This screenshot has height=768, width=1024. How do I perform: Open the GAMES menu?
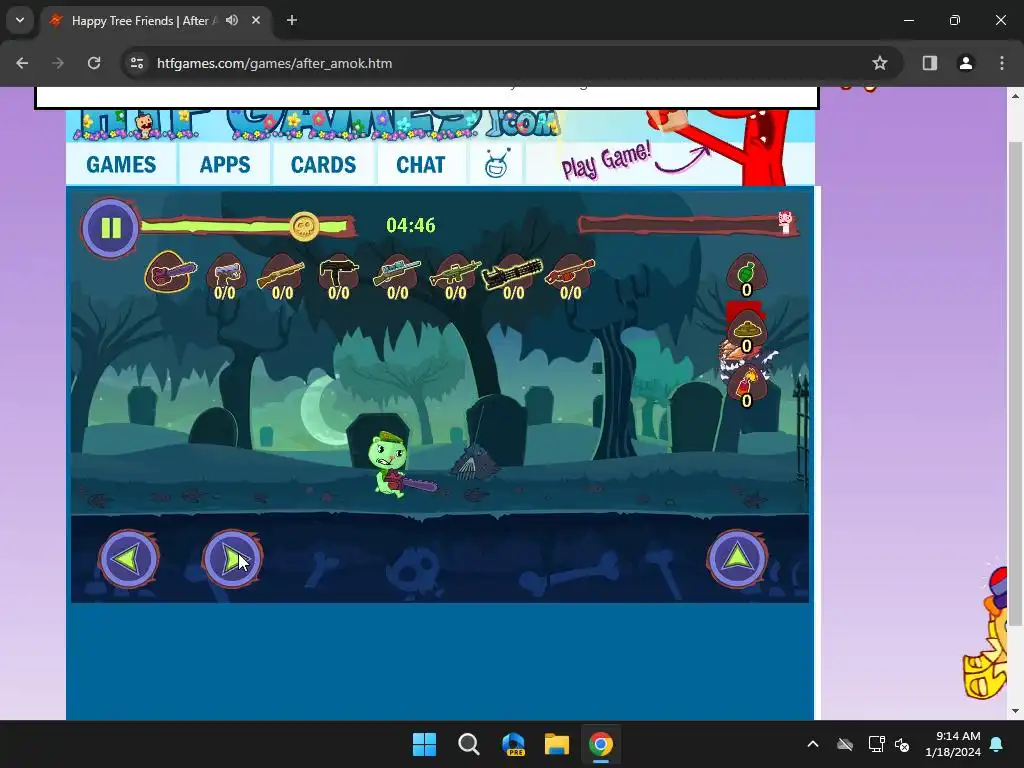pos(121,165)
